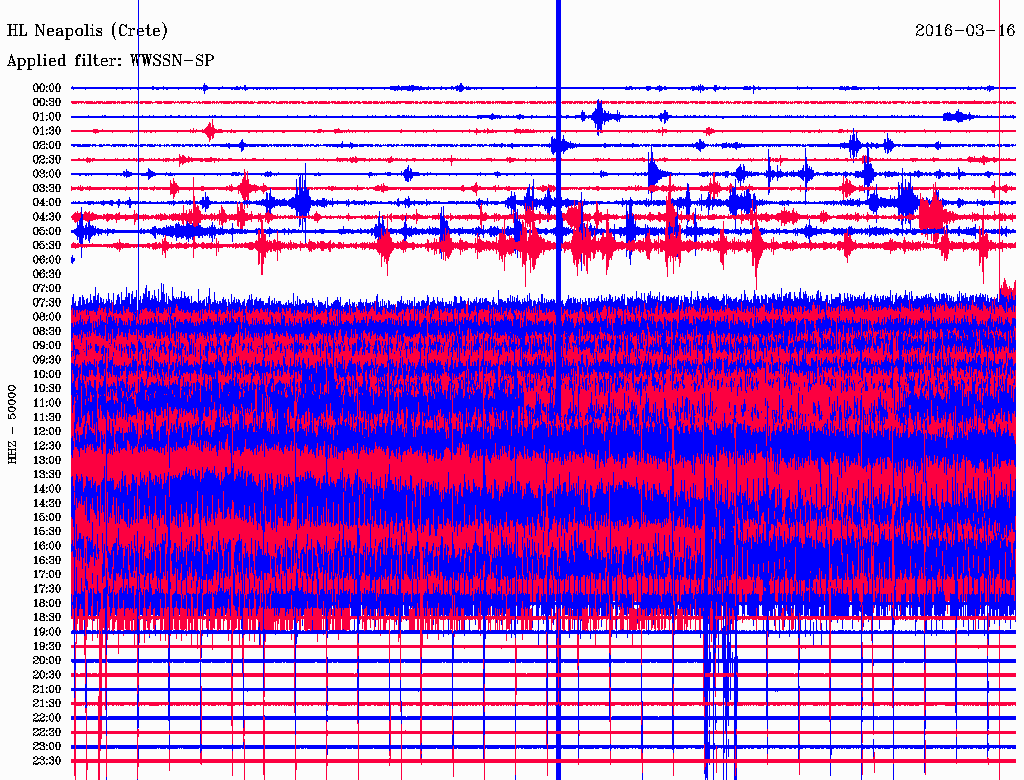Select the 00:00 time row label
The height and width of the screenshot is (780, 1024).
47,88
